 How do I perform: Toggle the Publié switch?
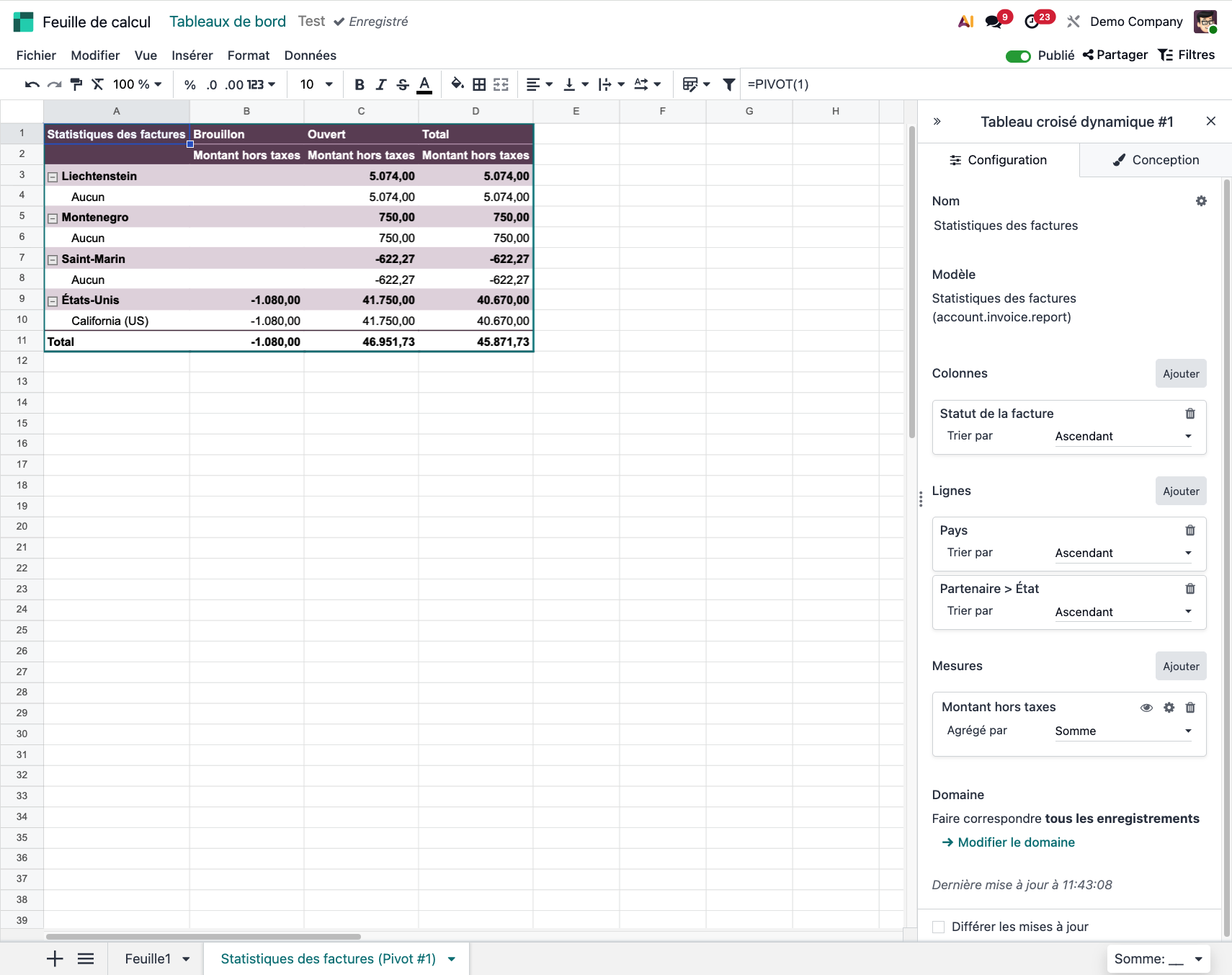tap(1018, 55)
